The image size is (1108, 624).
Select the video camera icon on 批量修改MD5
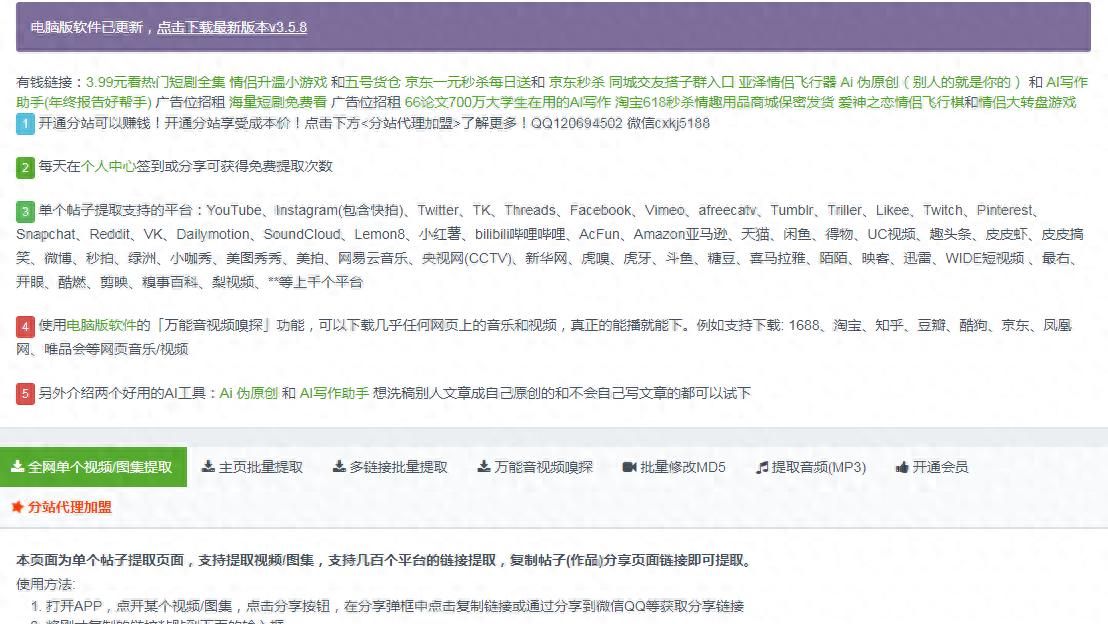click(x=628, y=465)
